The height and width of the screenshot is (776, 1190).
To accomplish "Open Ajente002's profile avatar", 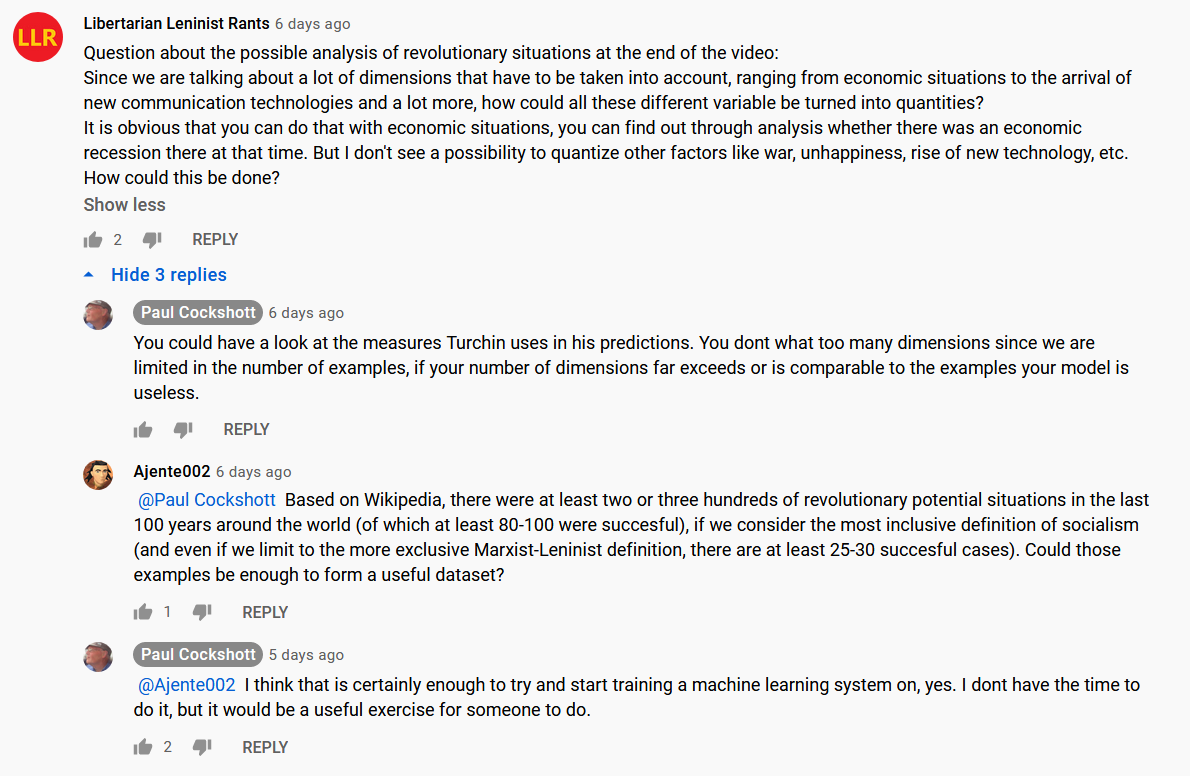I will tap(98, 475).
